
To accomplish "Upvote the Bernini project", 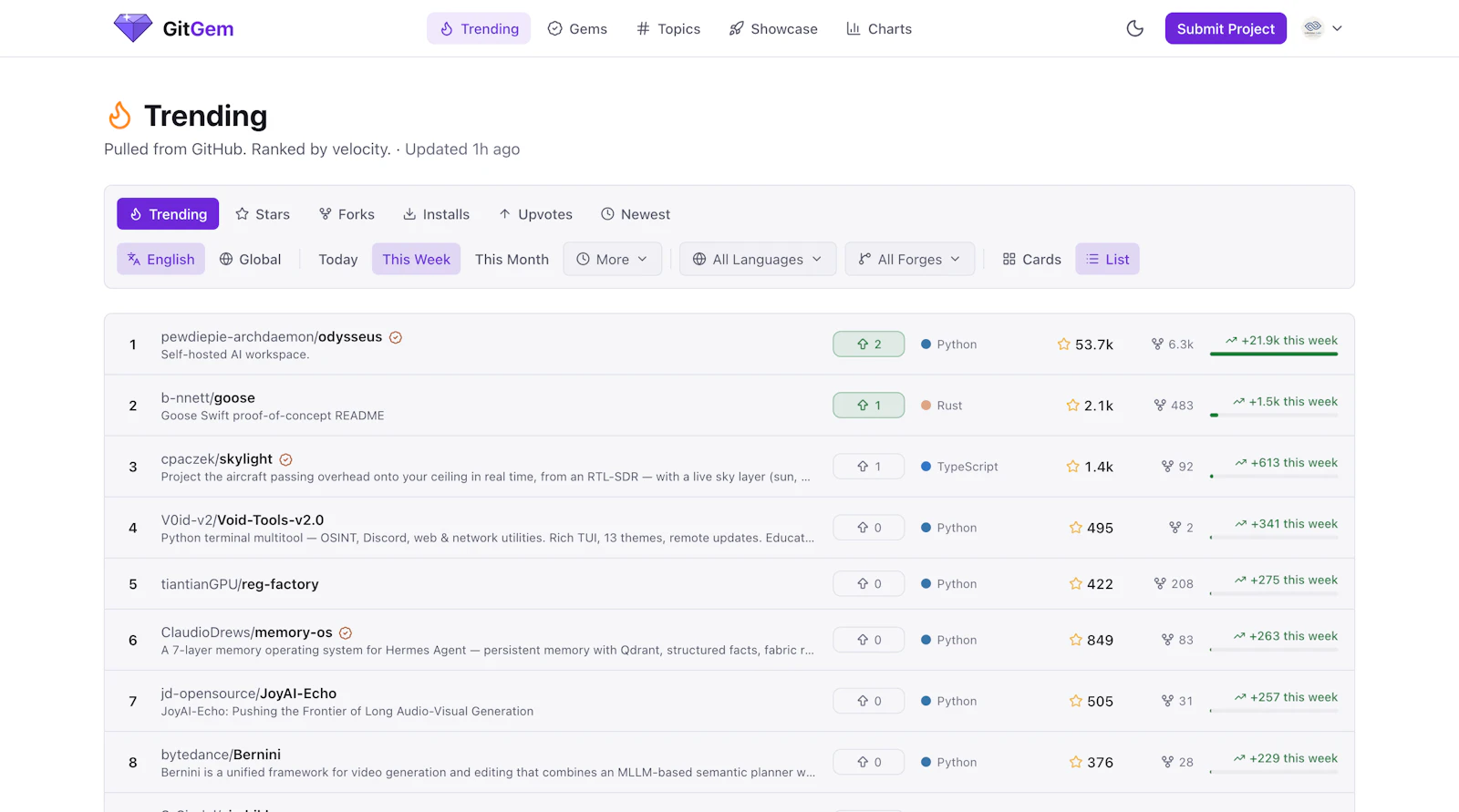I will (868, 762).
